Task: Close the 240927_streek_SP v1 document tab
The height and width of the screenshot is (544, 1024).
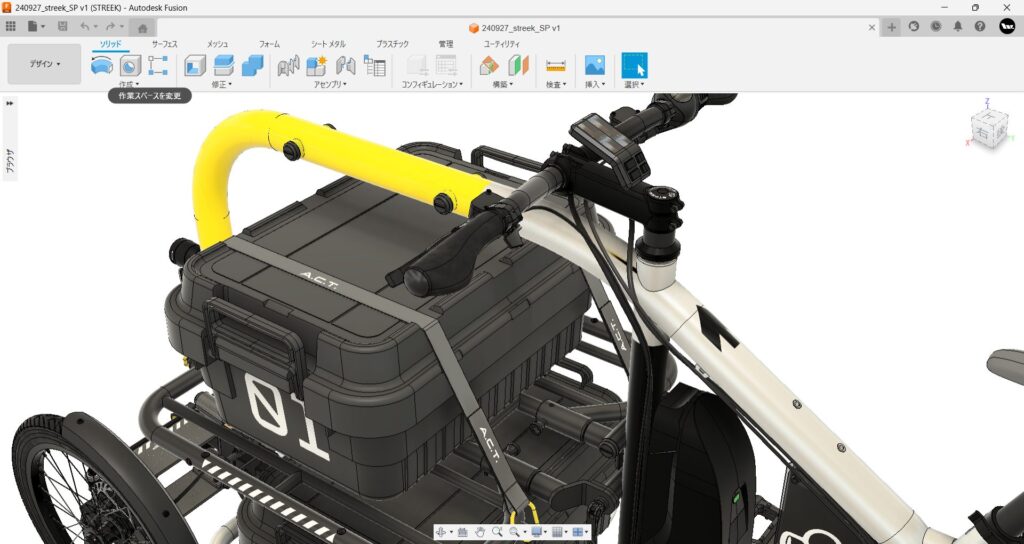Action: [x=872, y=27]
